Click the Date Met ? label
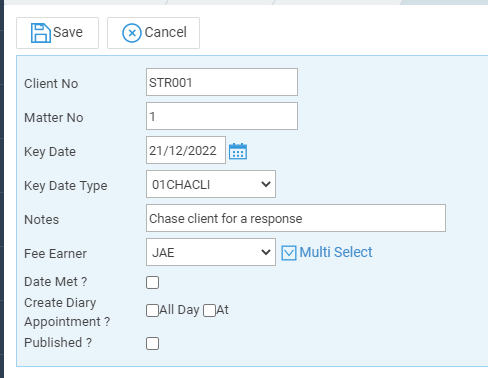 (56, 282)
